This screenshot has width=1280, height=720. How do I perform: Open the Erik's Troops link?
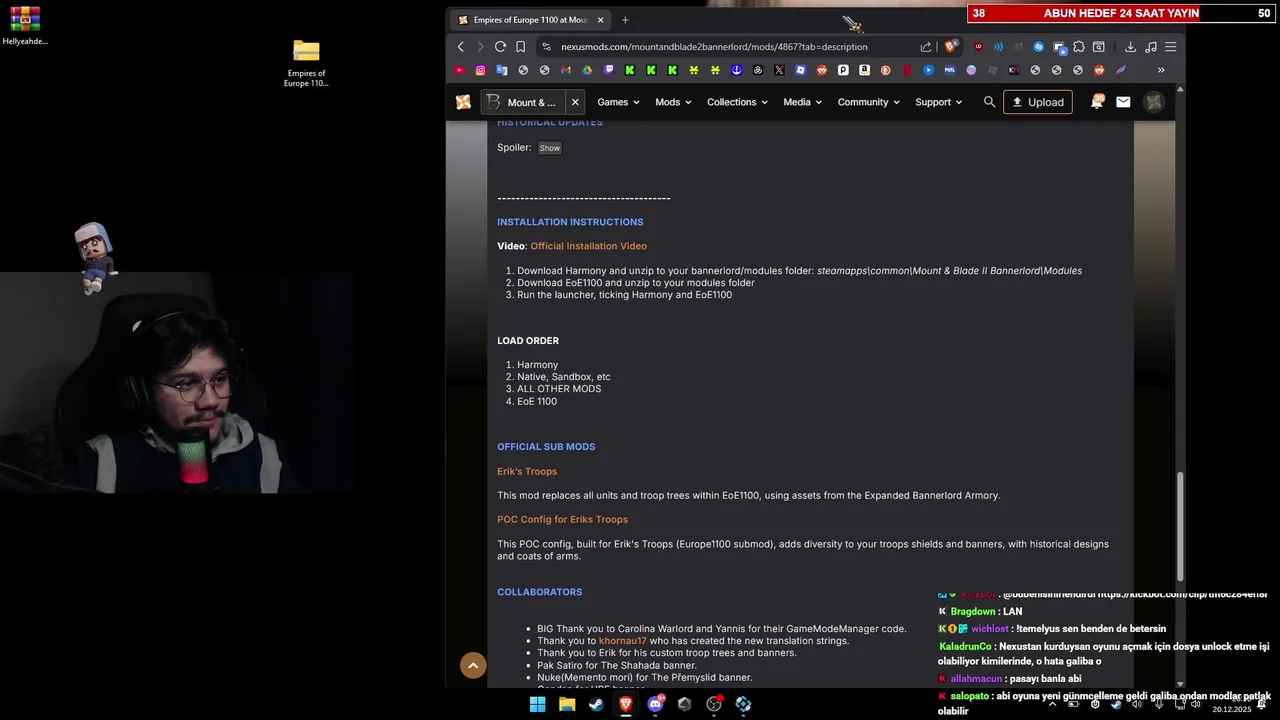point(527,471)
